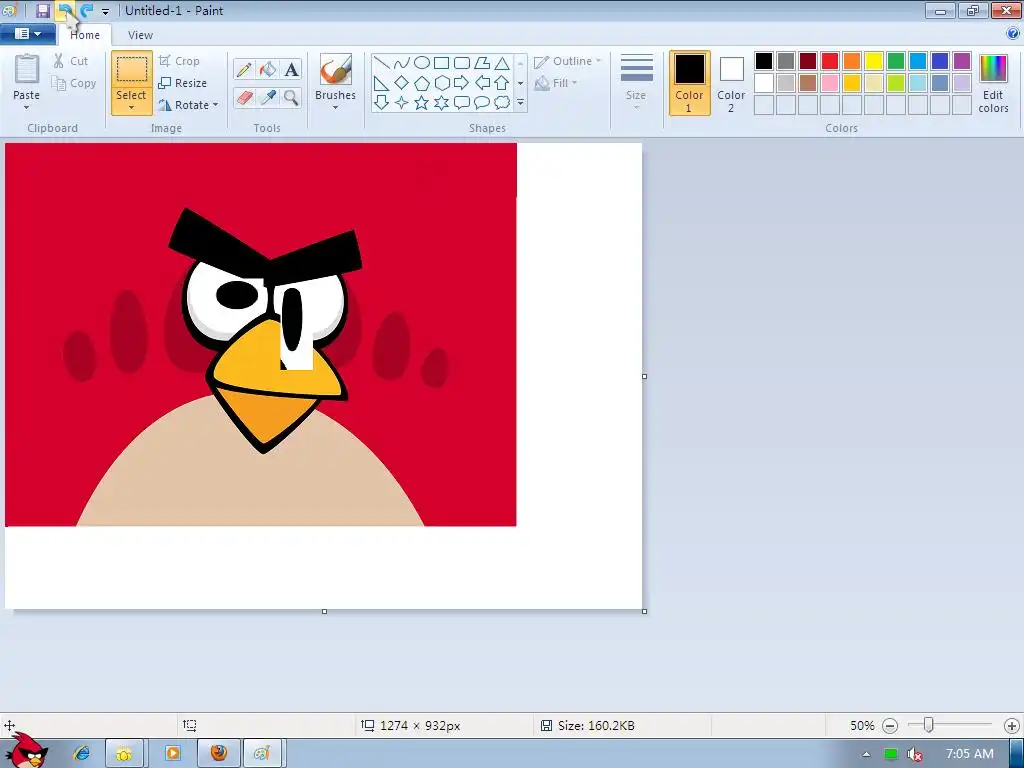Select the Magnifier tool

tap(291, 97)
